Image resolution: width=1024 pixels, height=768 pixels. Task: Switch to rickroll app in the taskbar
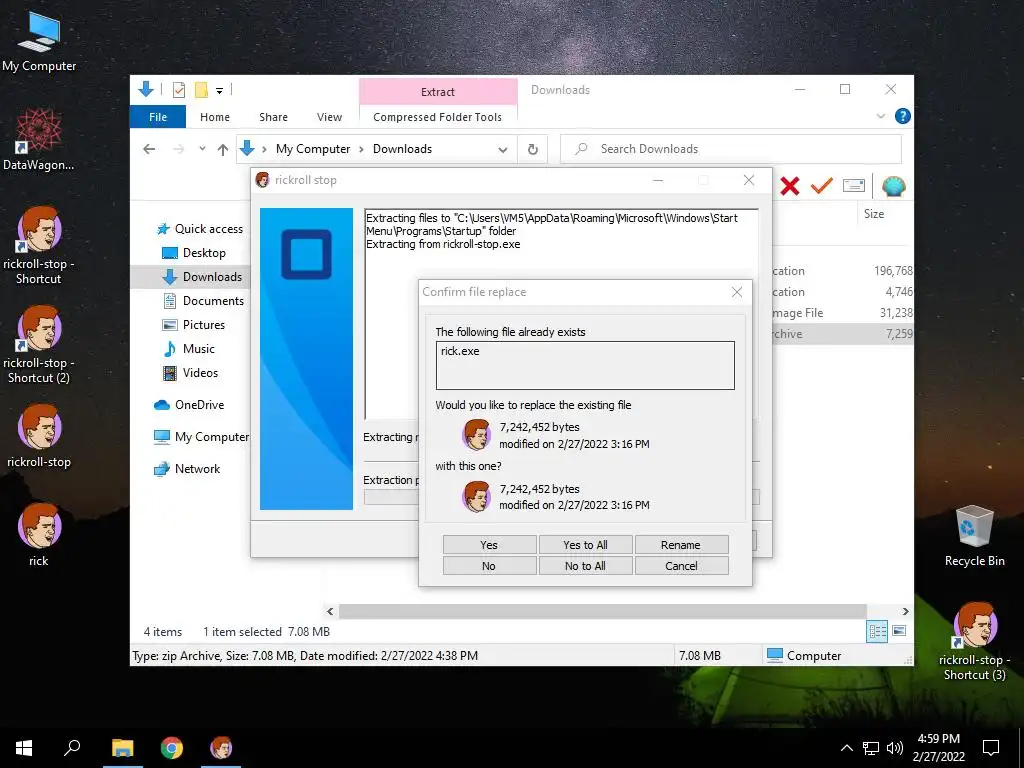coord(221,748)
